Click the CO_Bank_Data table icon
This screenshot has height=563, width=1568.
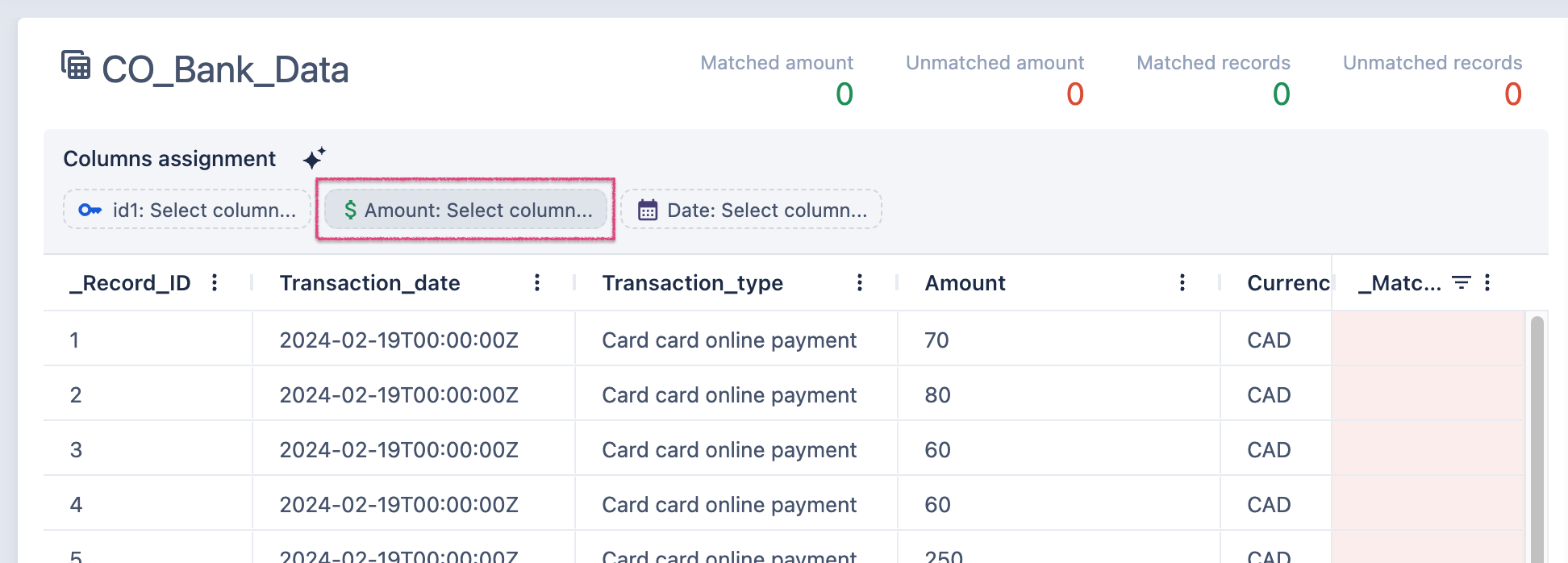point(76,65)
